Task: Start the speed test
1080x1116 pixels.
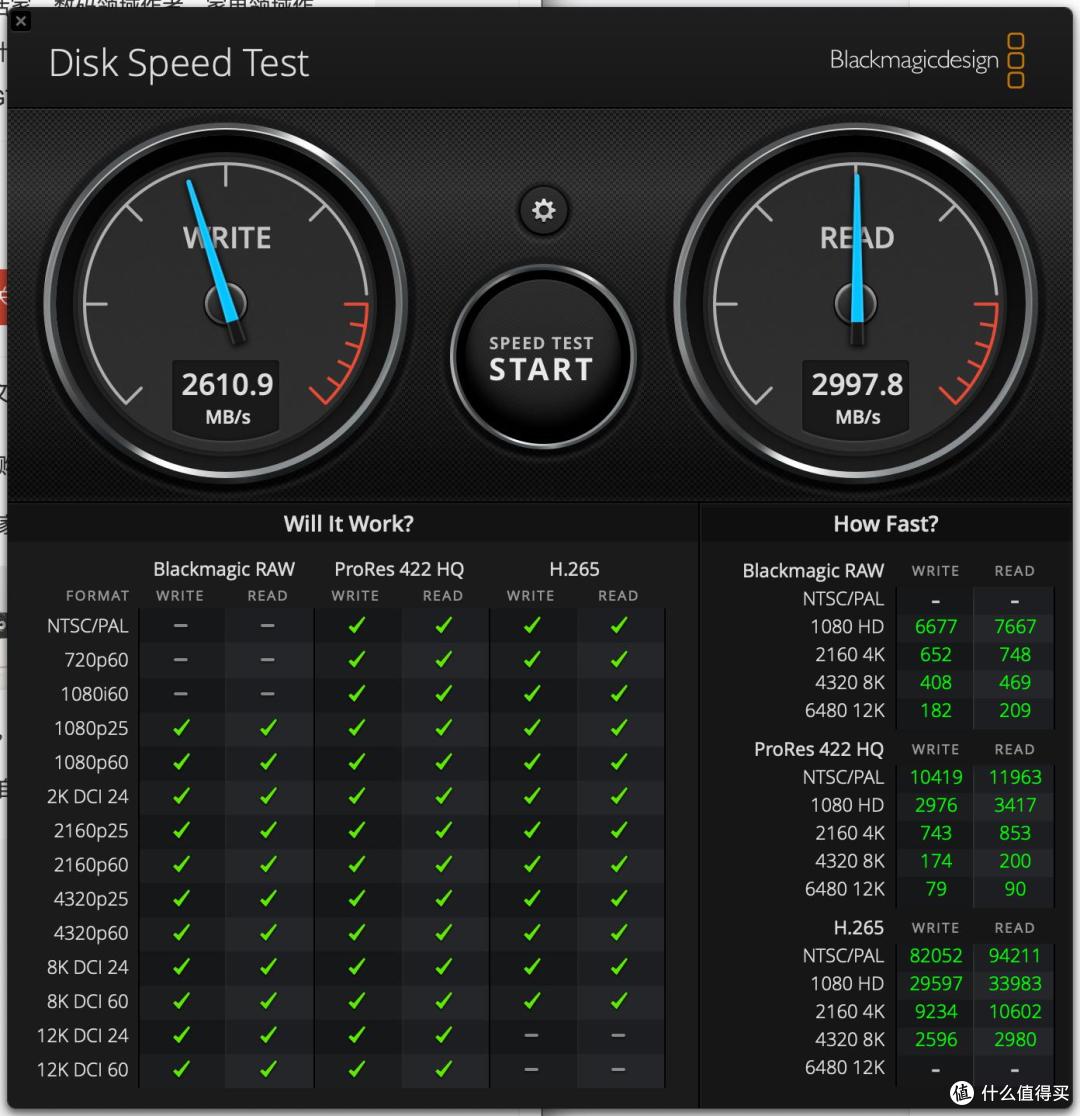Action: 542,357
